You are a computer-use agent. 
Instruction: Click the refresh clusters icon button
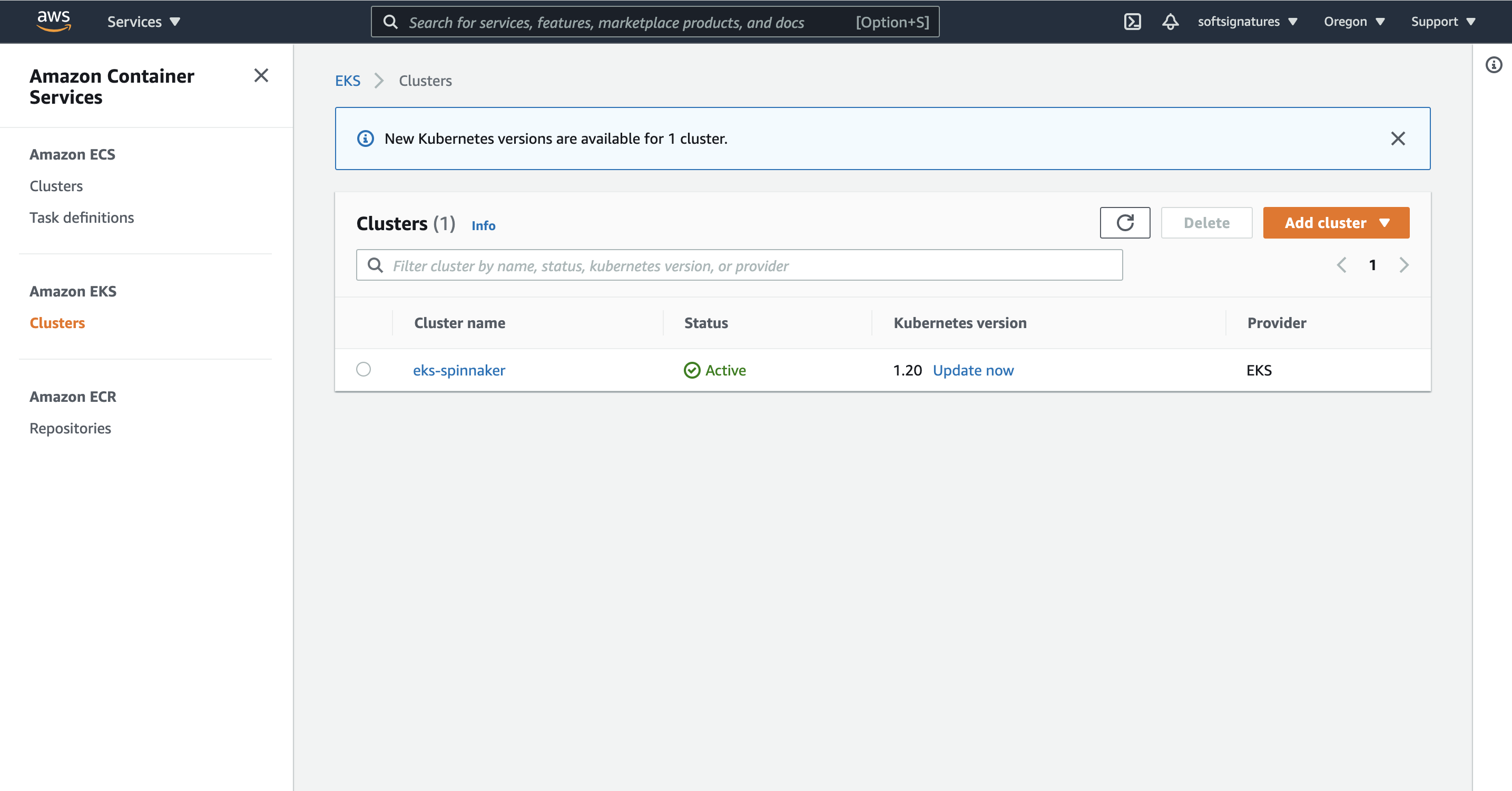1125,223
